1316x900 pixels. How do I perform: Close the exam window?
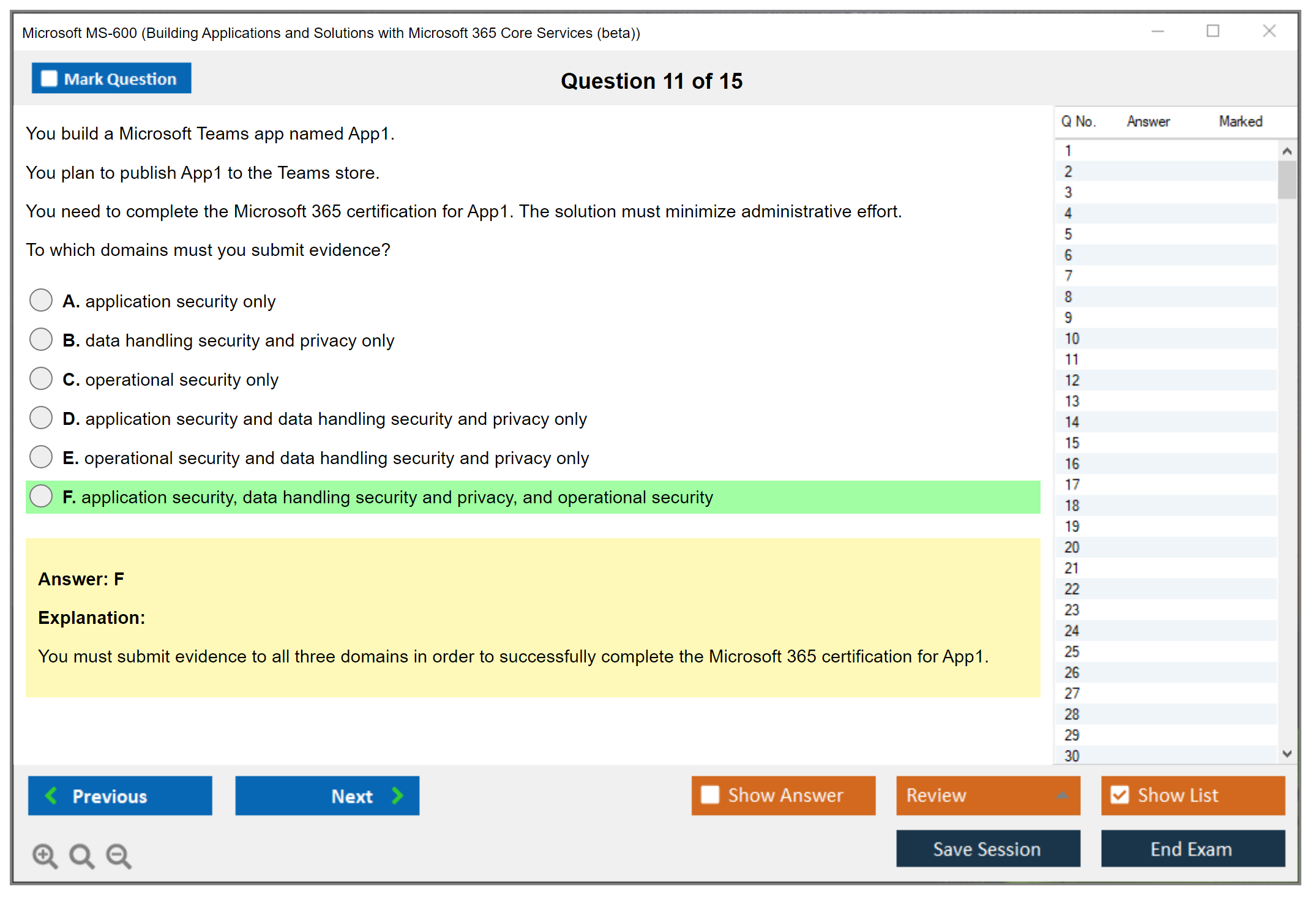[1269, 31]
